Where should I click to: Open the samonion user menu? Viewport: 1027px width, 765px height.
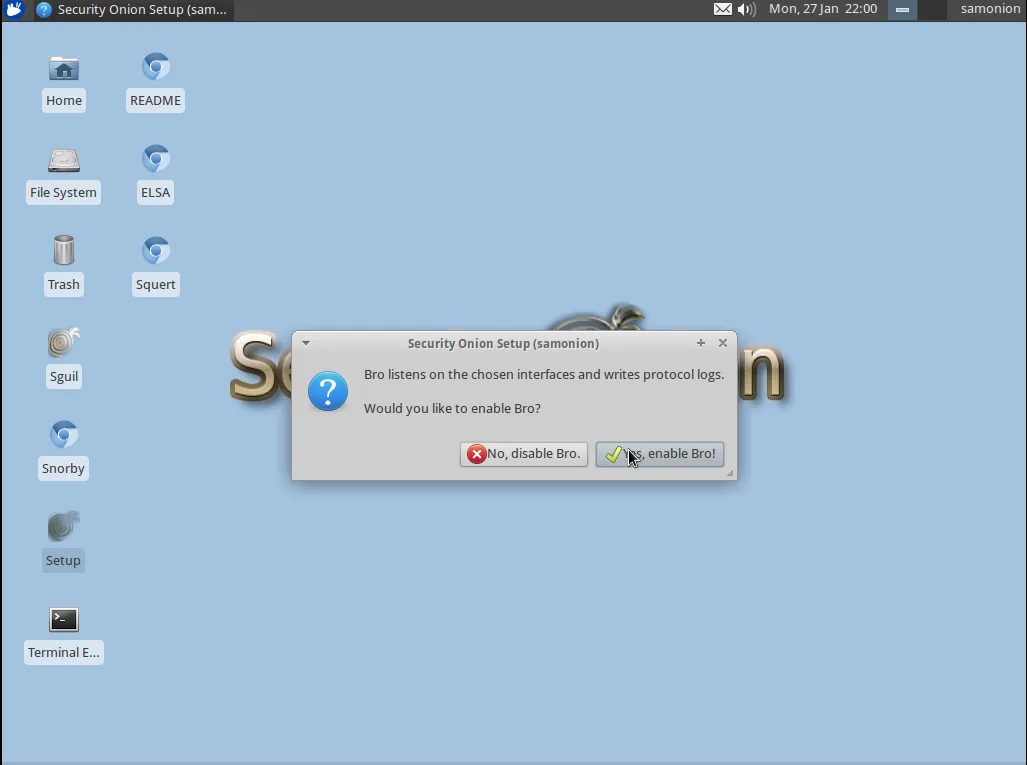coord(990,9)
